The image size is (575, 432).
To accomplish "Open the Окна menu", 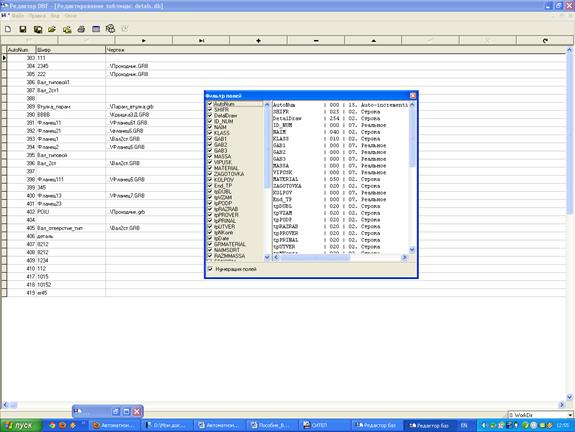I will click(70, 16).
